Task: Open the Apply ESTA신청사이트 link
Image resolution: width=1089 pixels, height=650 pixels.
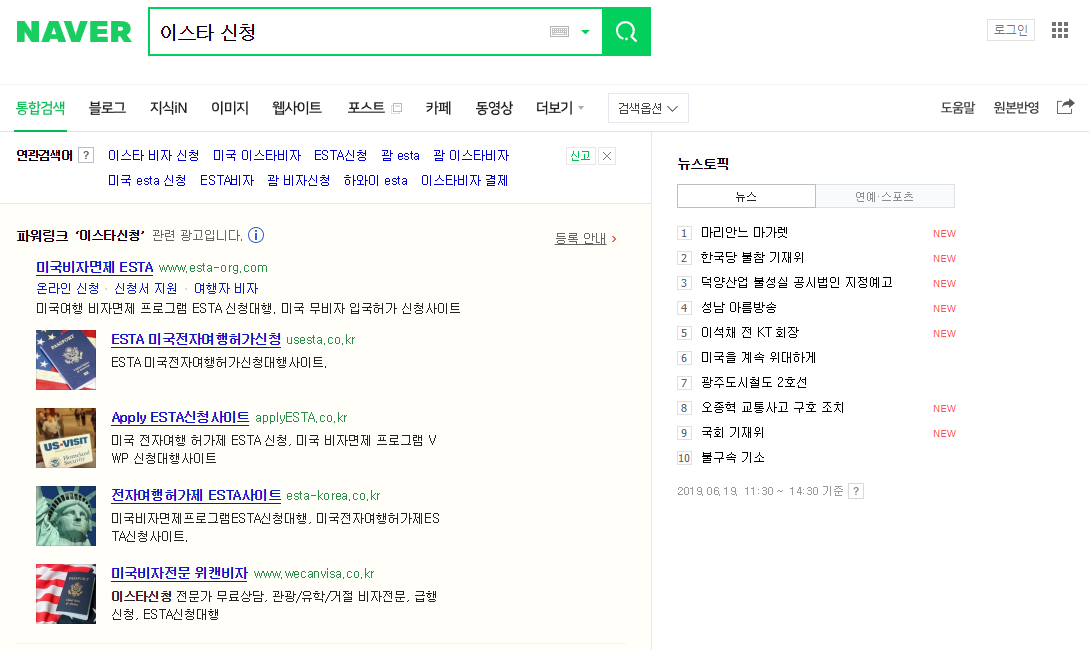Action: [x=181, y=417]
